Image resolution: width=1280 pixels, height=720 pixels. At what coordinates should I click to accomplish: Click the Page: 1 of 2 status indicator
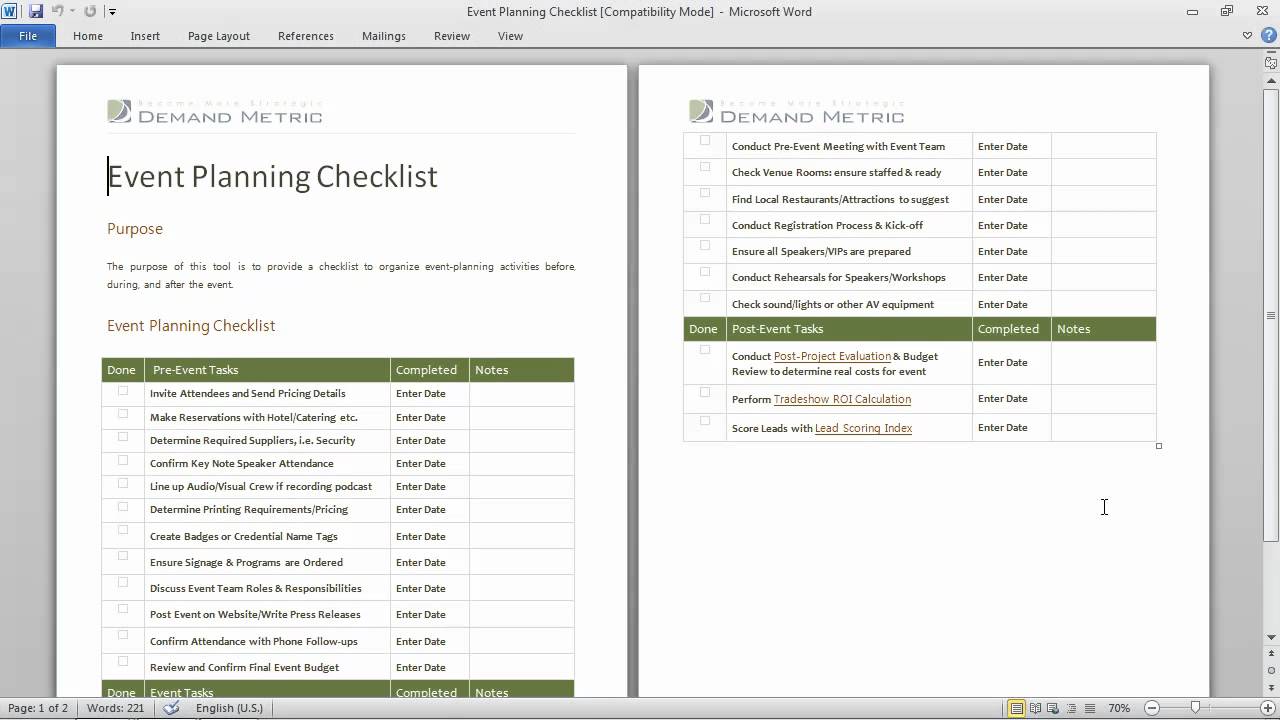(38, 708)
